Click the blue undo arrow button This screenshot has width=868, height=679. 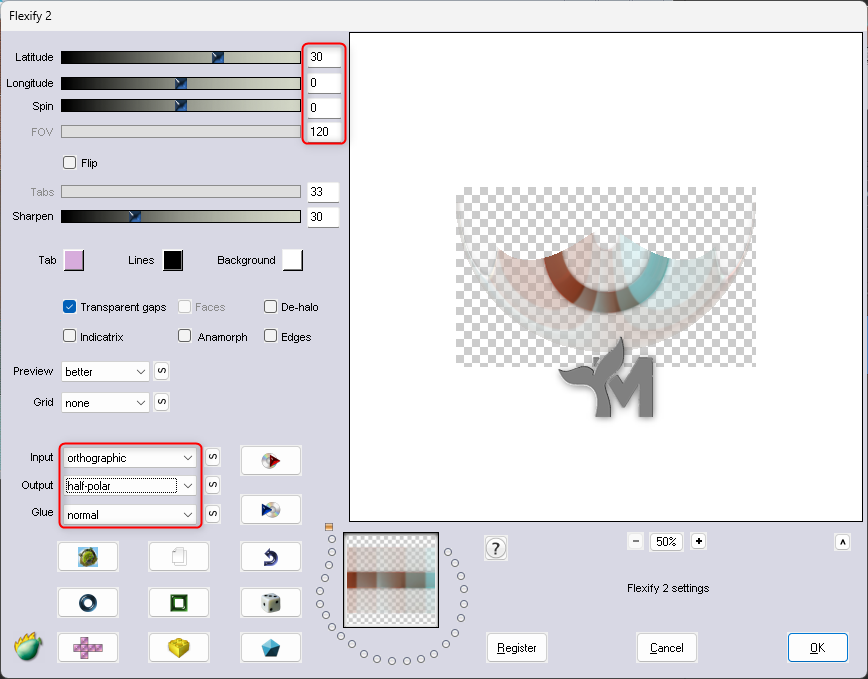pos(270,557)
